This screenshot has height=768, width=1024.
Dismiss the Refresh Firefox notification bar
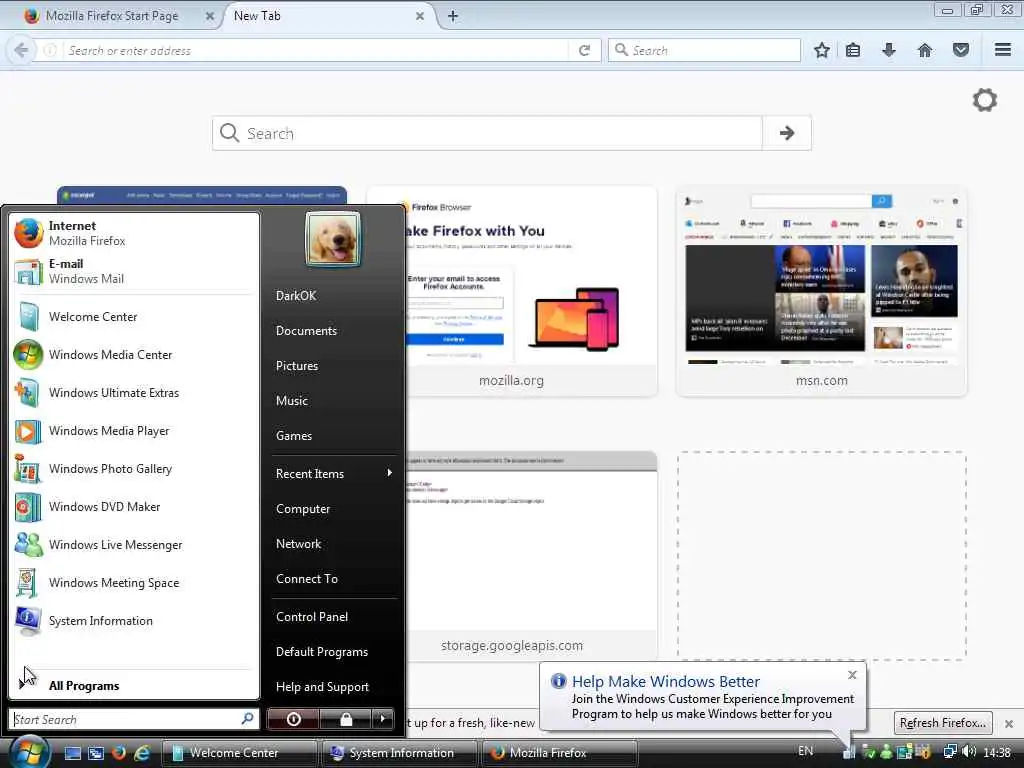pyautogui.click(x=1008, y=724)
